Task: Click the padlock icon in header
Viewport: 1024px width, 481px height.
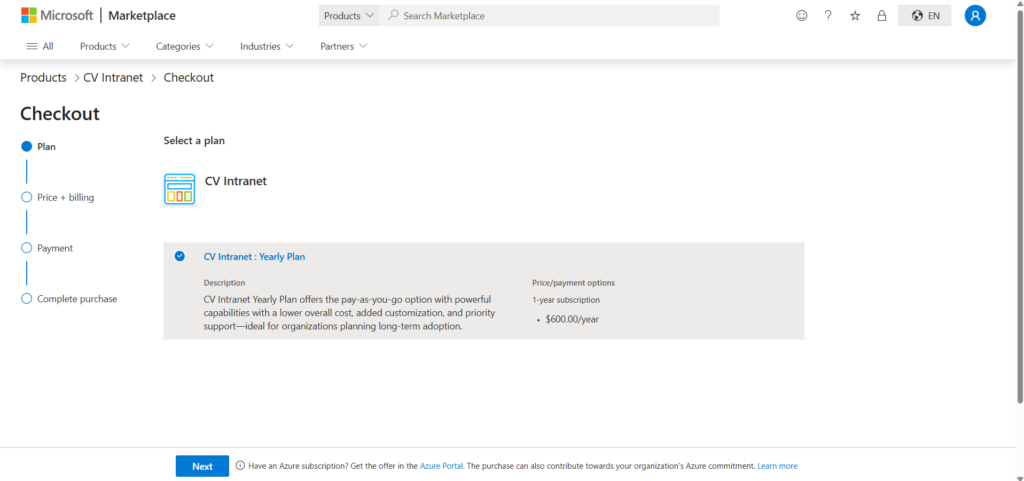Action: (882, 16)
